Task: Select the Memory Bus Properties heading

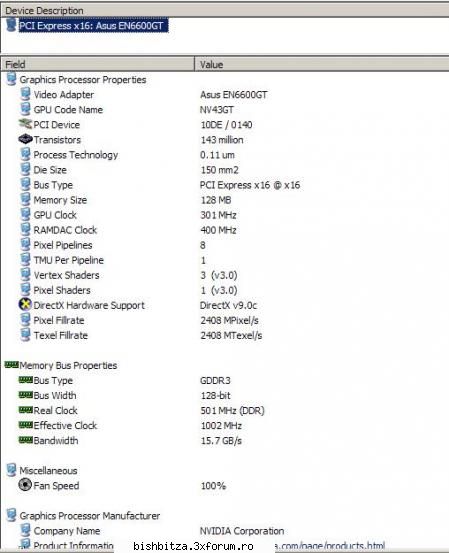Action: click(68, 365)
